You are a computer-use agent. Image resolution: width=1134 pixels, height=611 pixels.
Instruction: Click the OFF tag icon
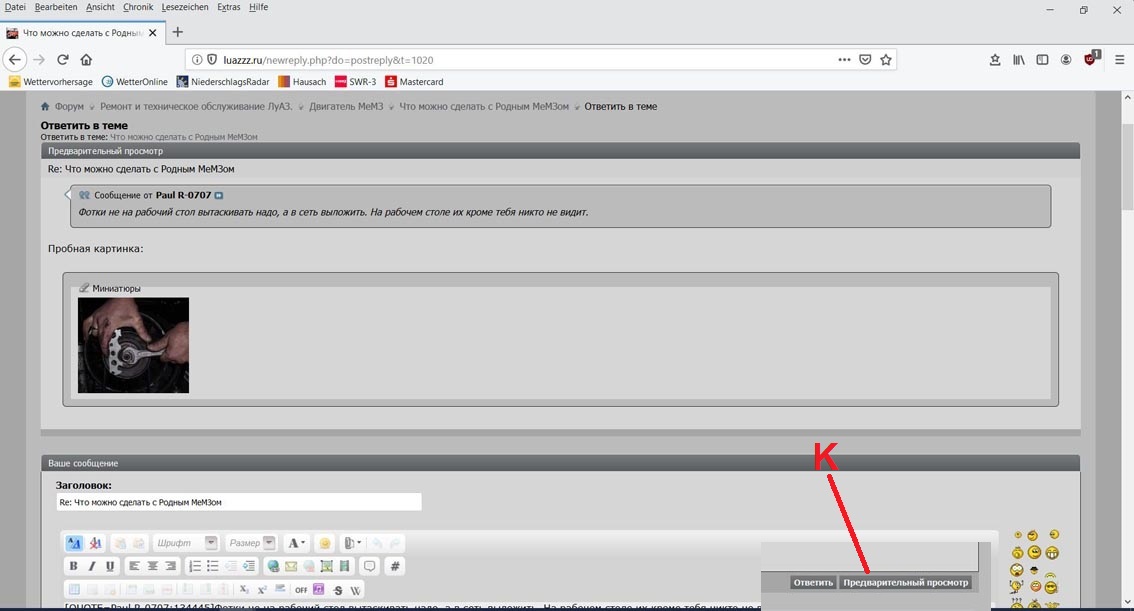[x=302, y=590]
